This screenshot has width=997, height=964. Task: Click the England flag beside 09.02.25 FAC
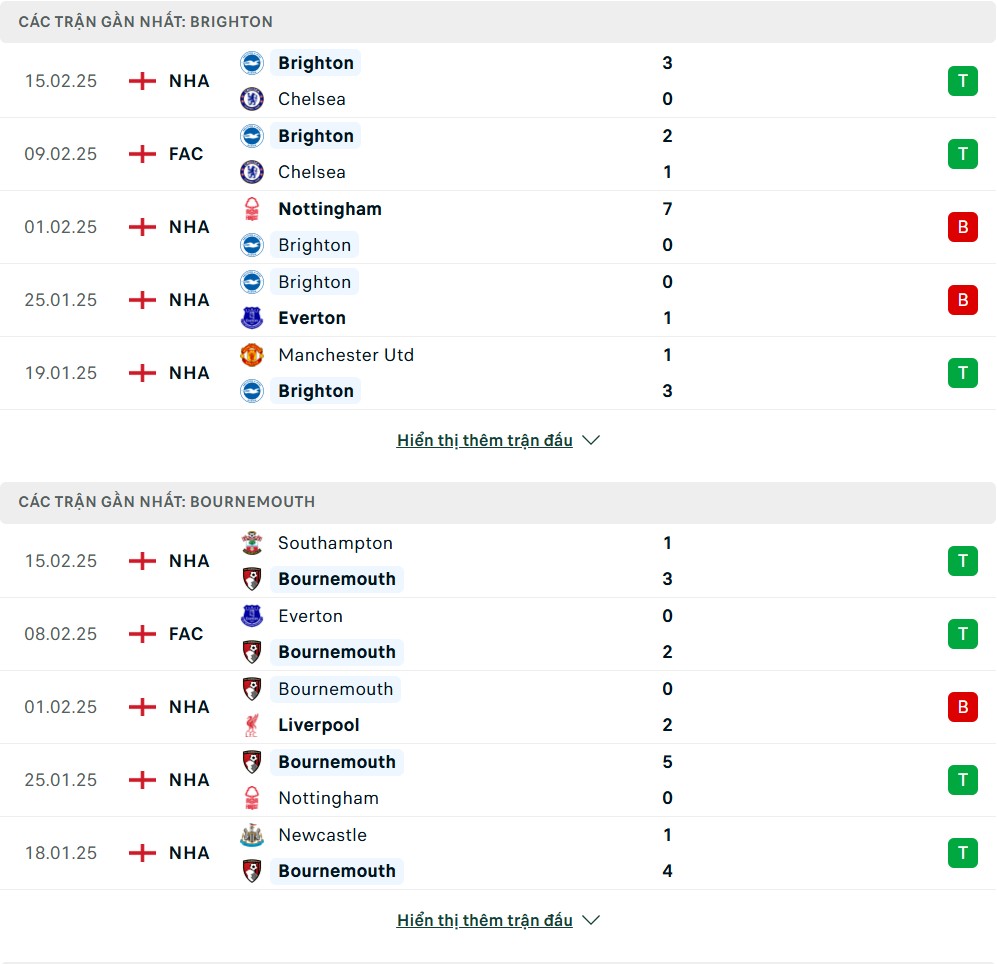tap(143, 154)
